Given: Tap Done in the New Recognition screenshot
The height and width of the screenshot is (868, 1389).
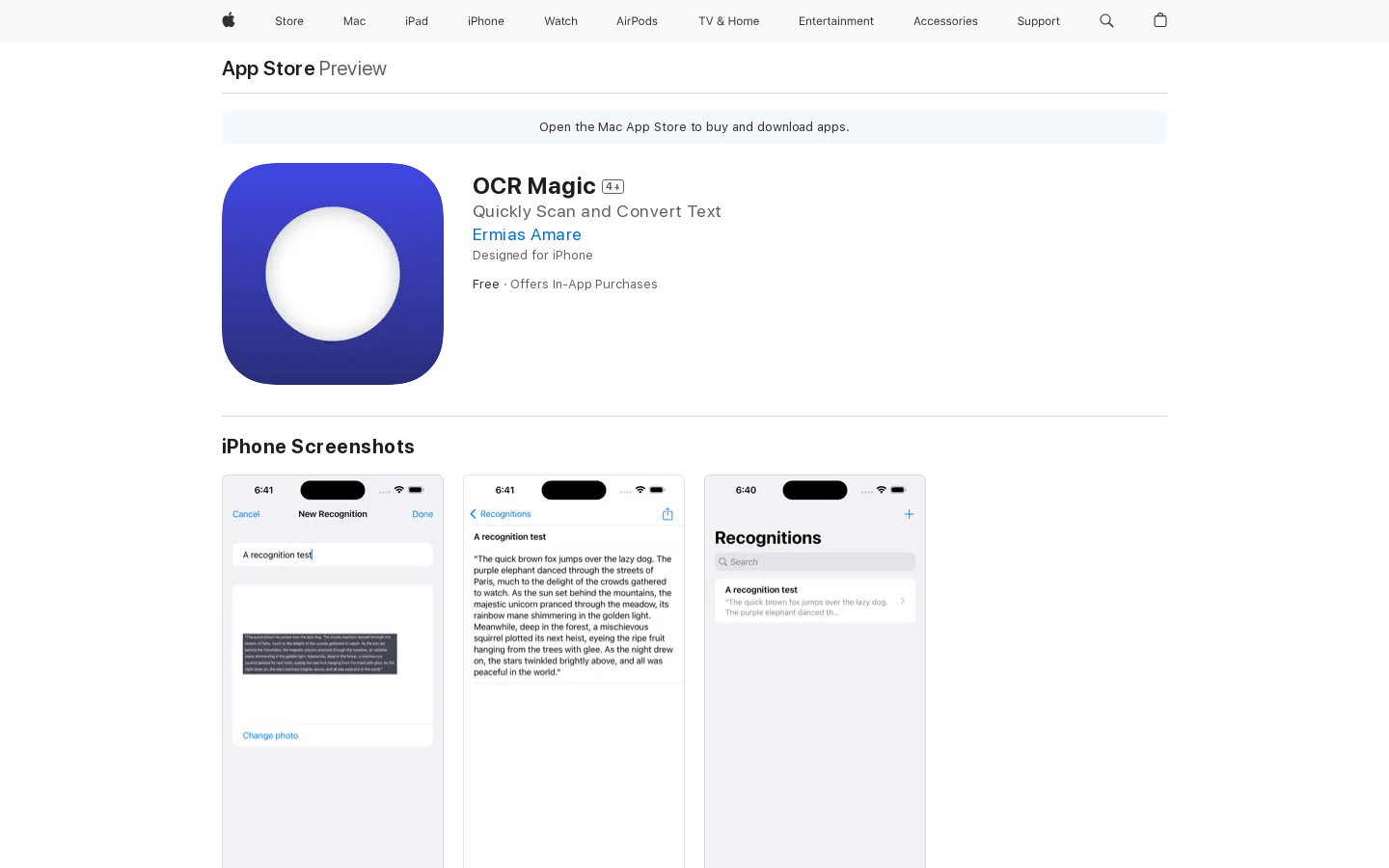Looking at the screenshot, I should click(x=422, y=514).
